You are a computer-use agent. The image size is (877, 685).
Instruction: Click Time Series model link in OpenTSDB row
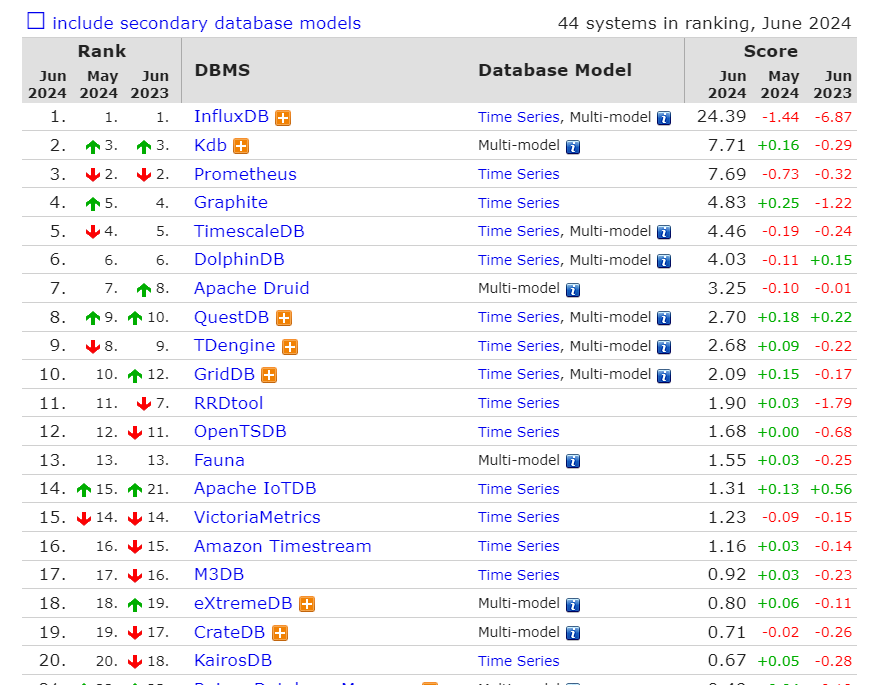click(518, 432)
